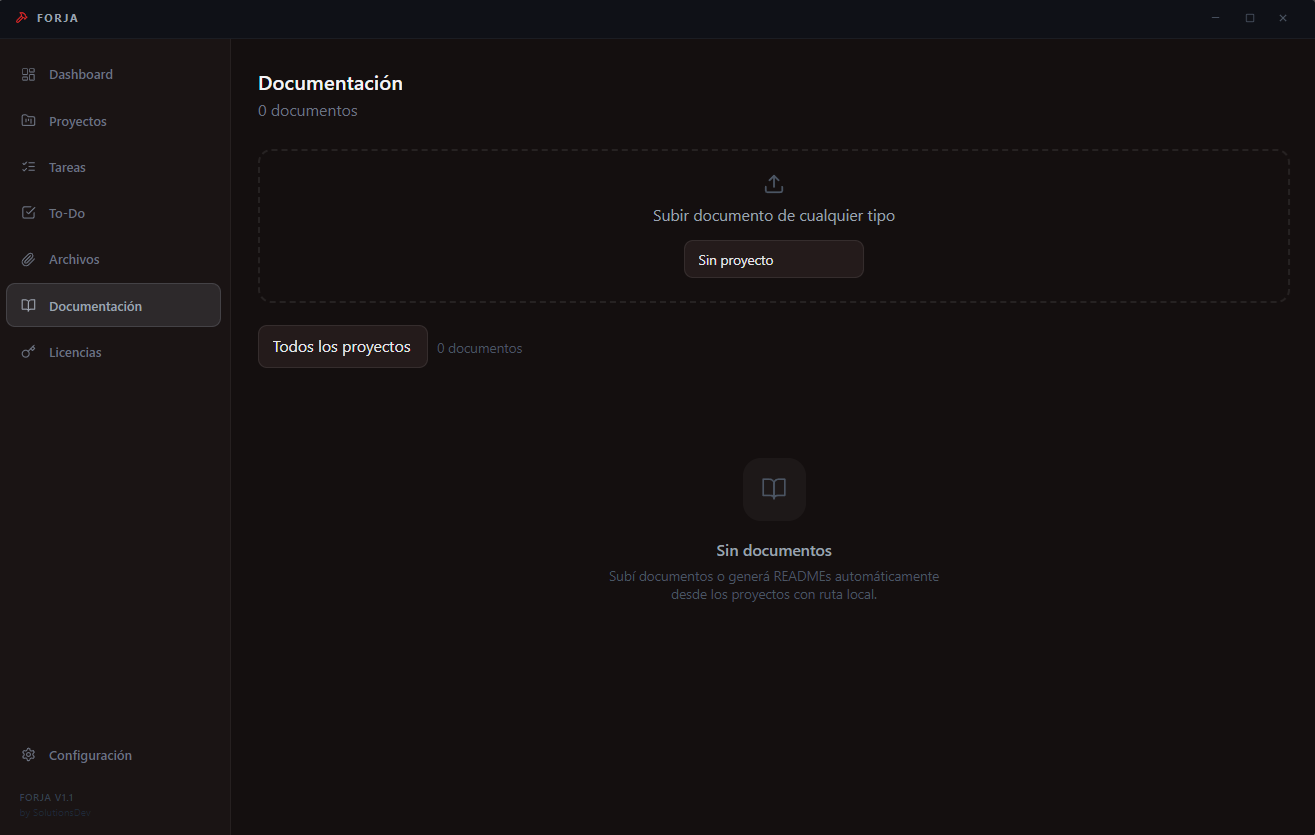Click the checklist icon beside Tareas
This screenshot has width=1315, height=835.
(x=28, y=166)
